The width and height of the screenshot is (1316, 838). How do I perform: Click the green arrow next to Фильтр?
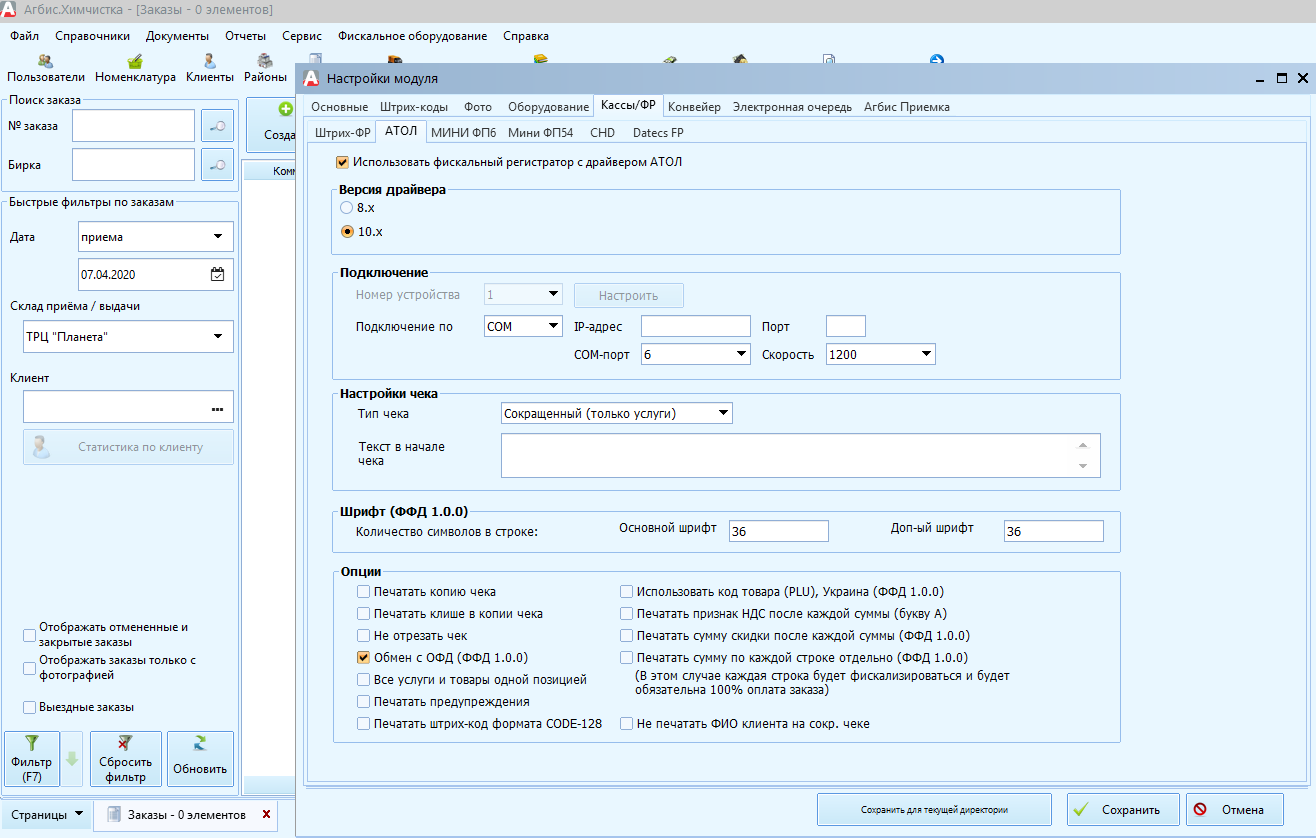(71, 760)
